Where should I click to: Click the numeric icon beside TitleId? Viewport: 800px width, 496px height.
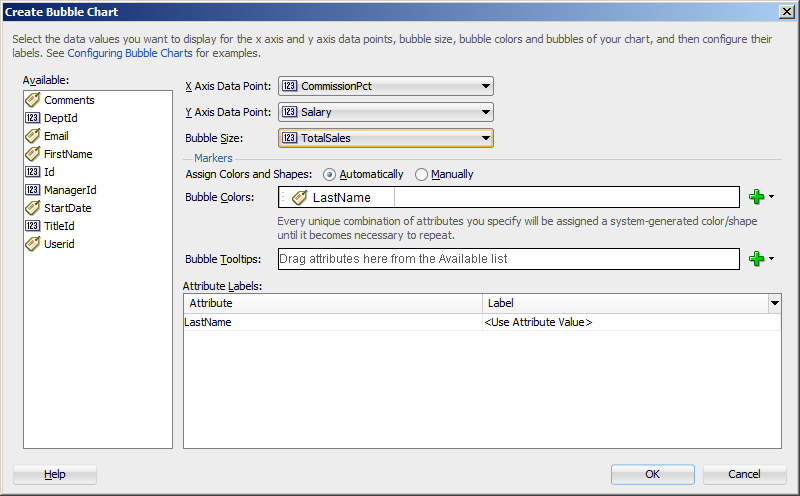33,226
